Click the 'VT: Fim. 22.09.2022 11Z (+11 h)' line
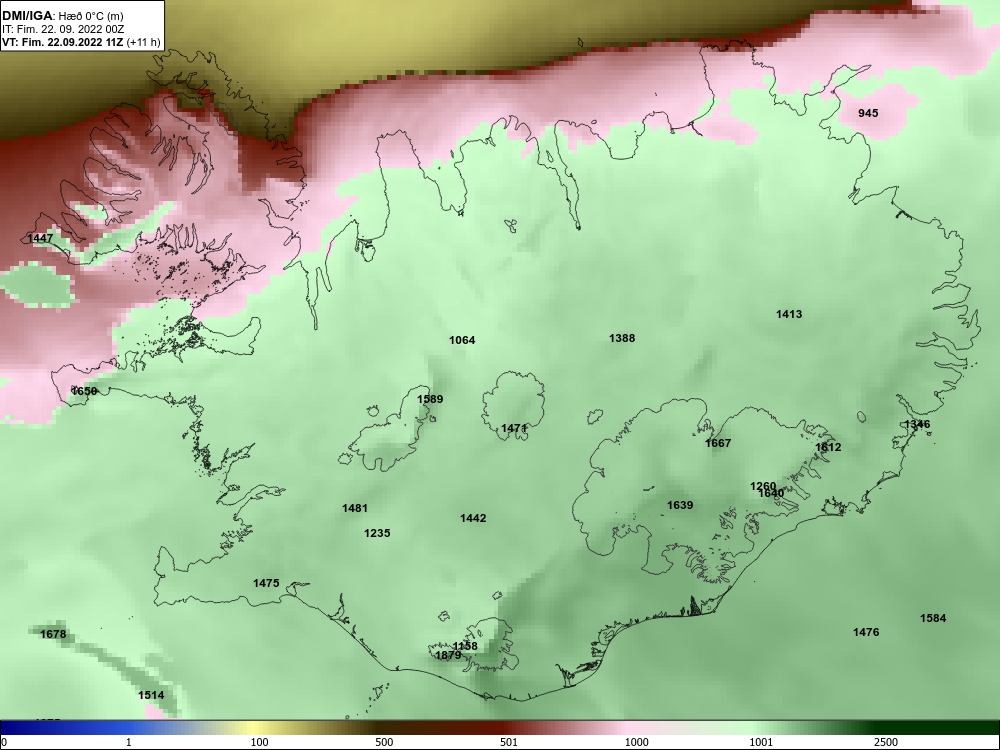The width and height of the screenshot is (1000, 750). 80,43
